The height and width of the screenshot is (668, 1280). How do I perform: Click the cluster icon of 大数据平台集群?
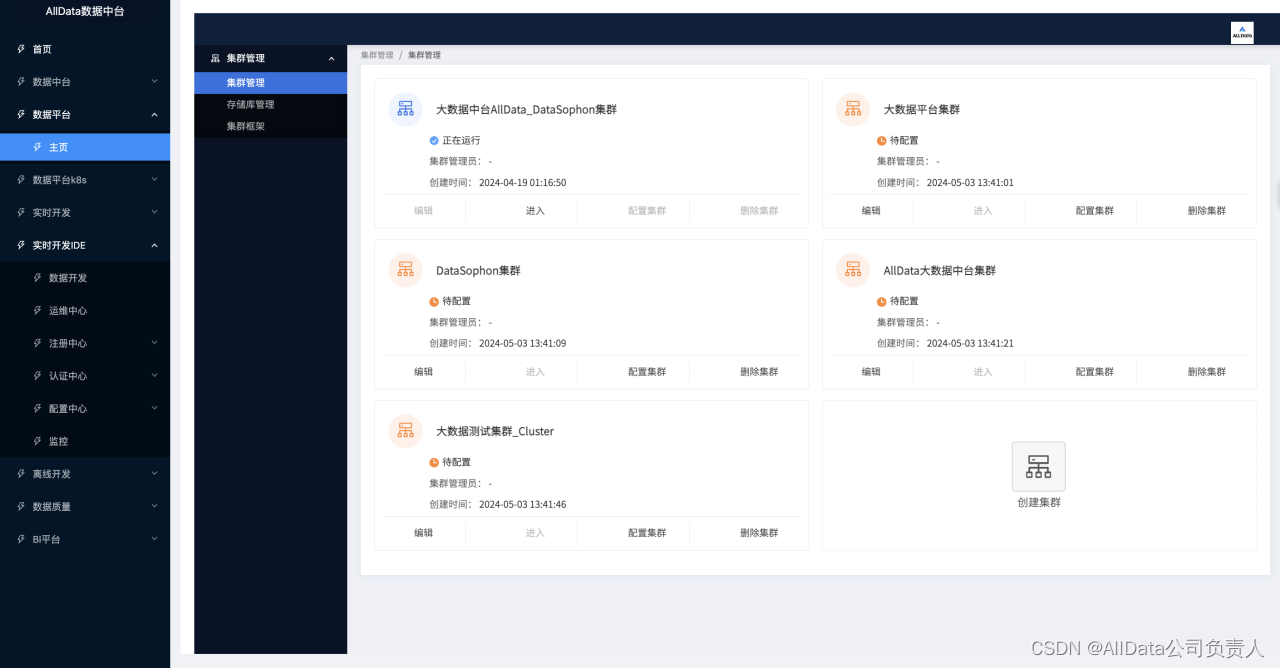pyautogui.click(x=853, y=109)
